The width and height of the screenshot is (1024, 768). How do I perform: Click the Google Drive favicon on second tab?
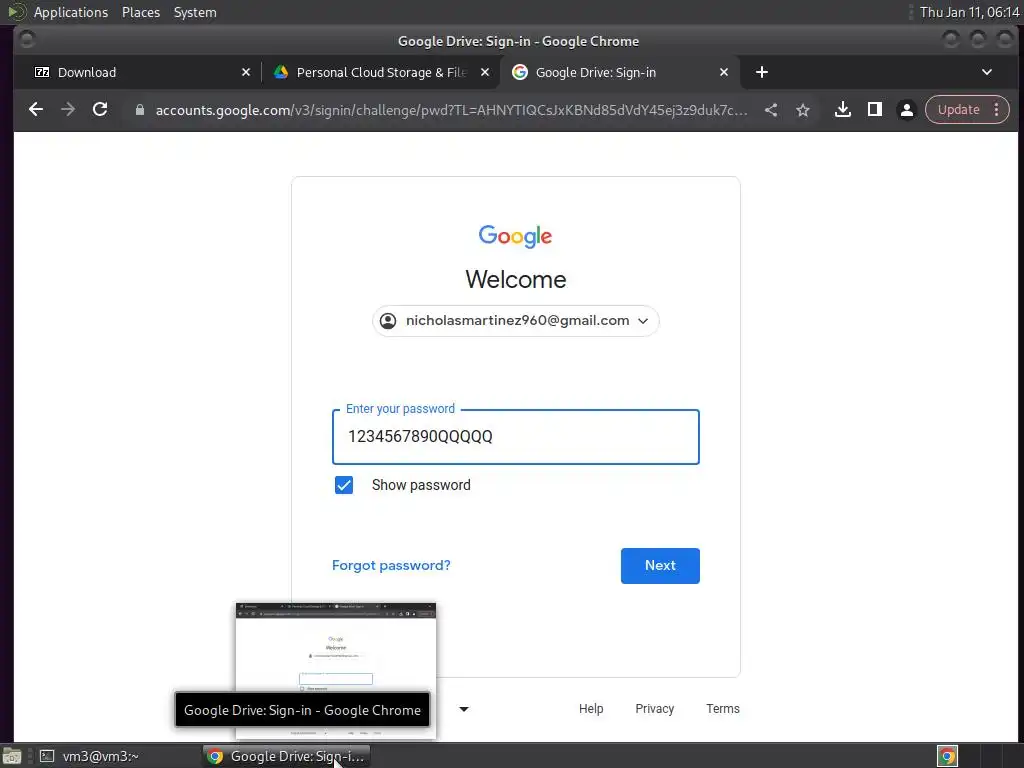(x=281, y=72)
